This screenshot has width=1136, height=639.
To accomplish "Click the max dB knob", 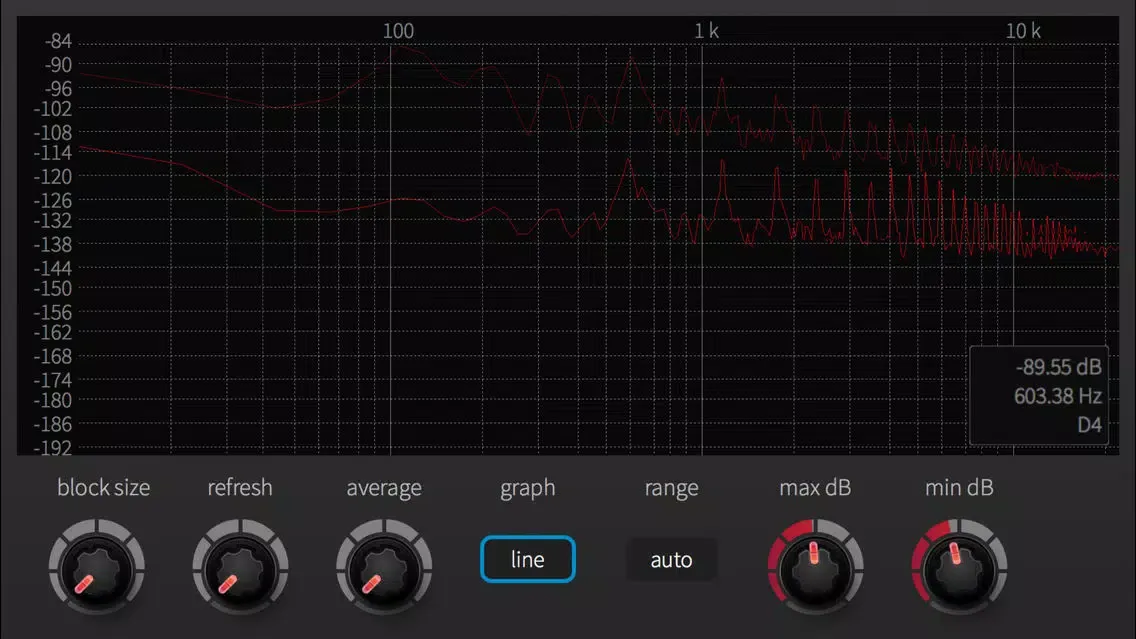I will tap(815, 567).
